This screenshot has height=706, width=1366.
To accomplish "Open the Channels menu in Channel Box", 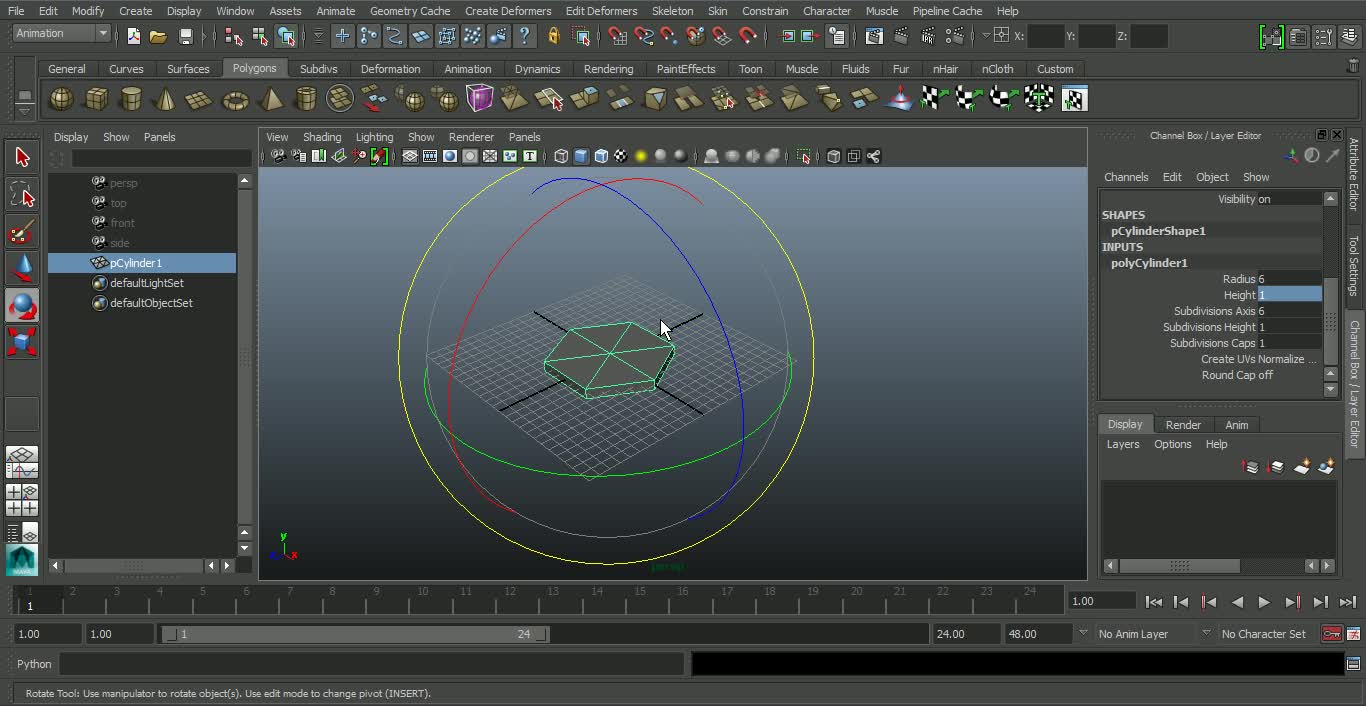I will pos(1126,177).
